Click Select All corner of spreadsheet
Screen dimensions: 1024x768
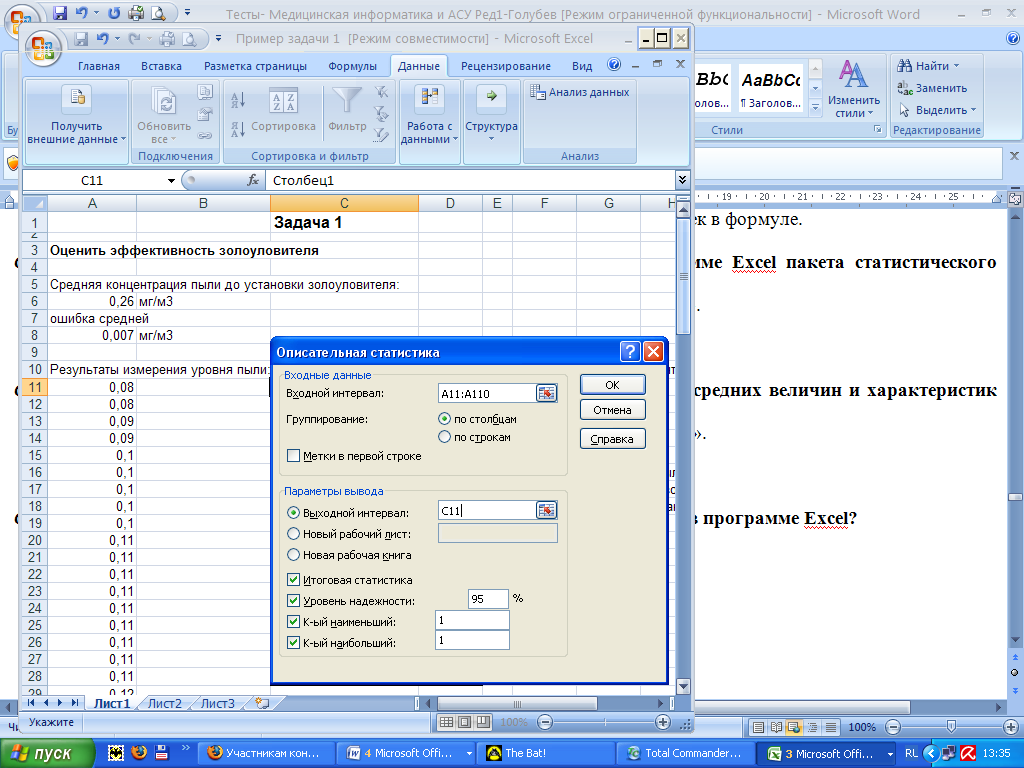pos(35,203)
